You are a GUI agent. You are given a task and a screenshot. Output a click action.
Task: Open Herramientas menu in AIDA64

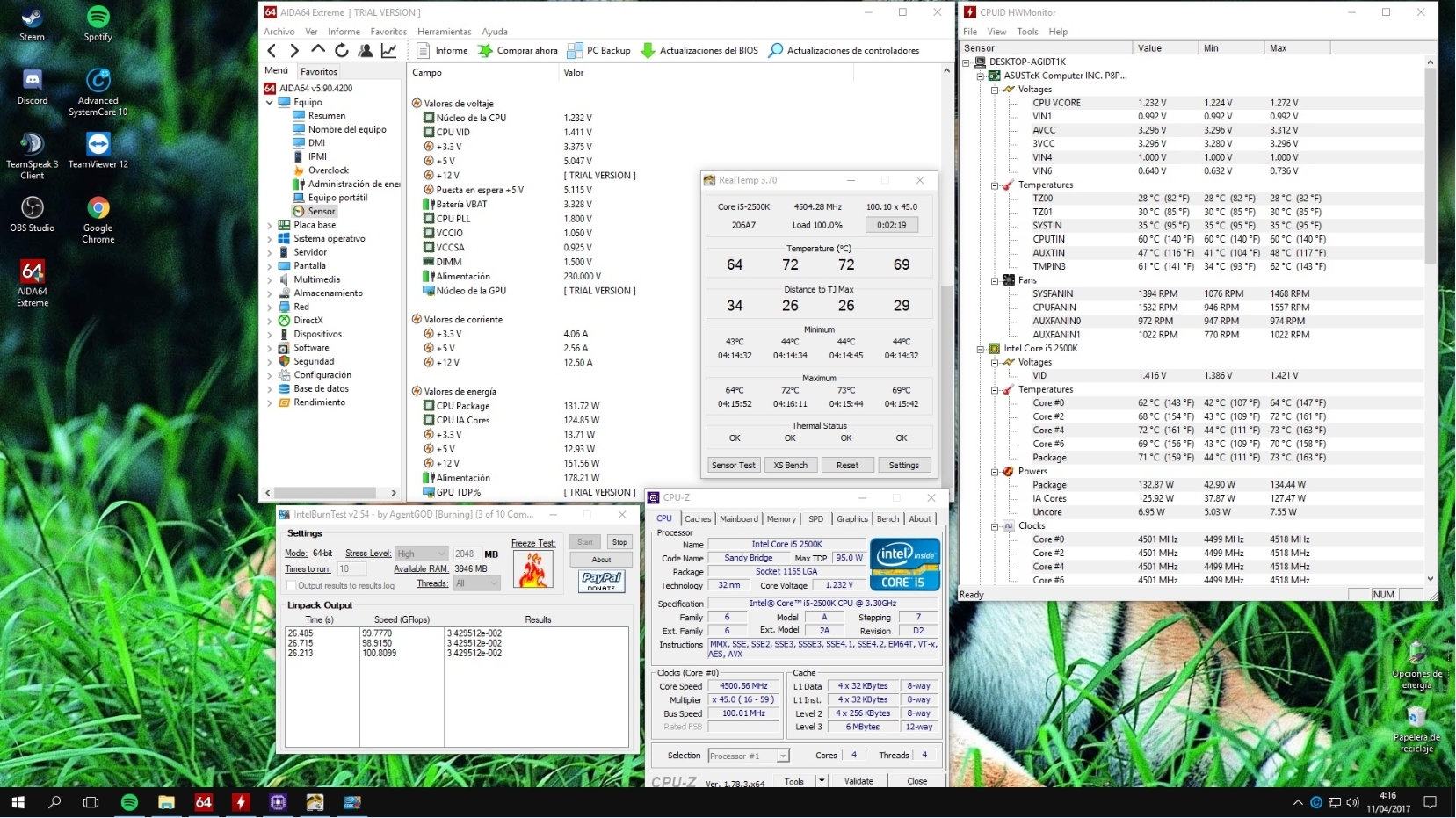pos(445,32)
